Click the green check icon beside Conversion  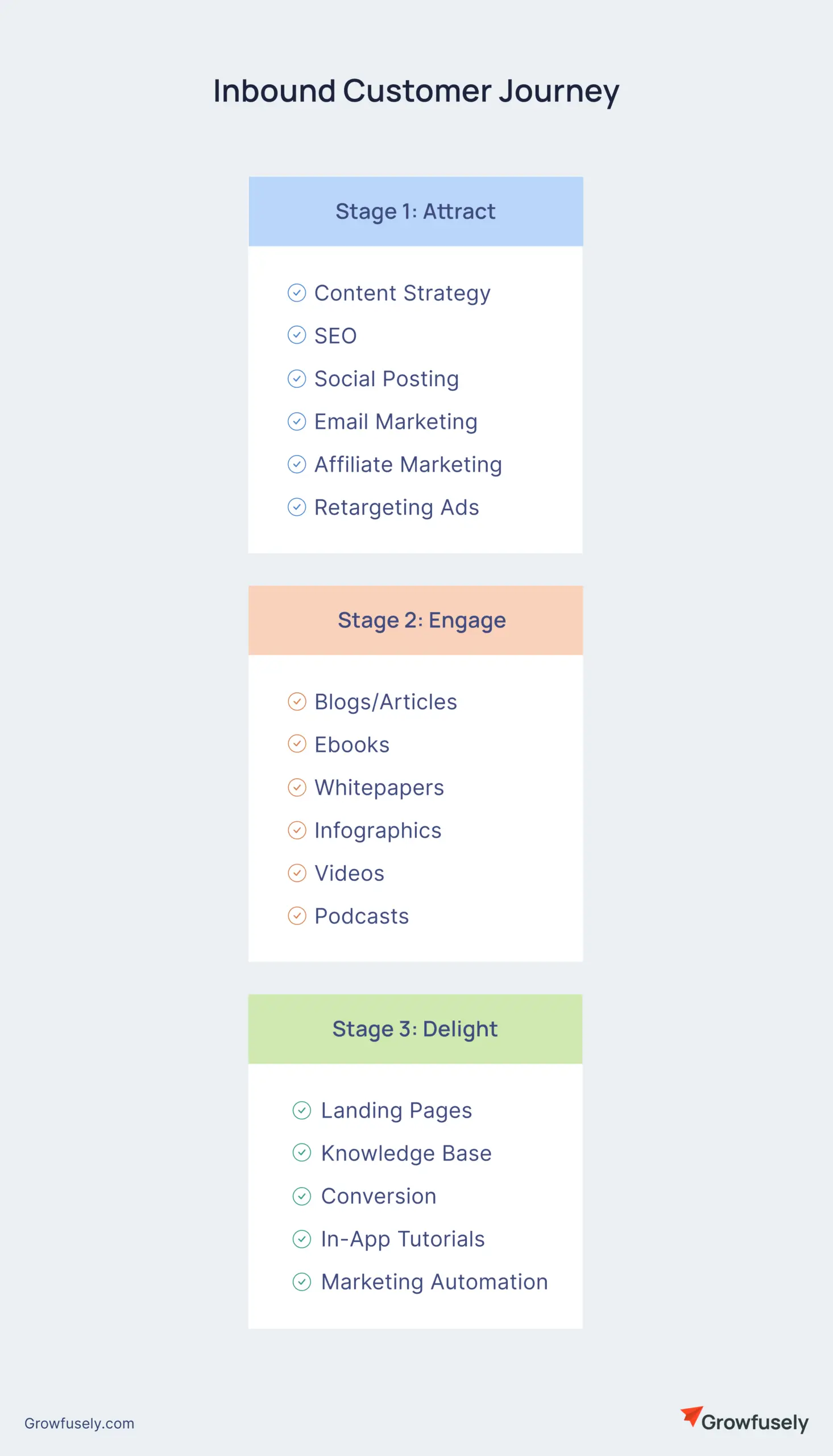301,1196
